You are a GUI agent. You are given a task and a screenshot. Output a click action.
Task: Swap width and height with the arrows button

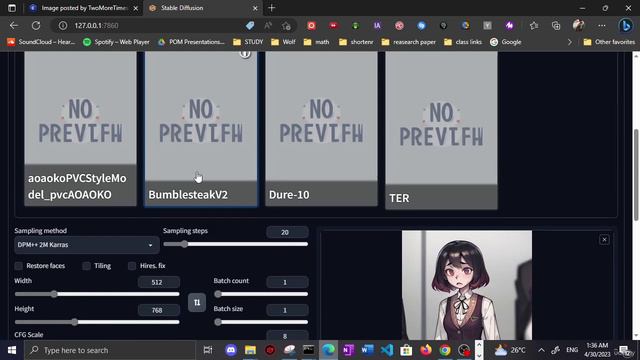point(197,302)
